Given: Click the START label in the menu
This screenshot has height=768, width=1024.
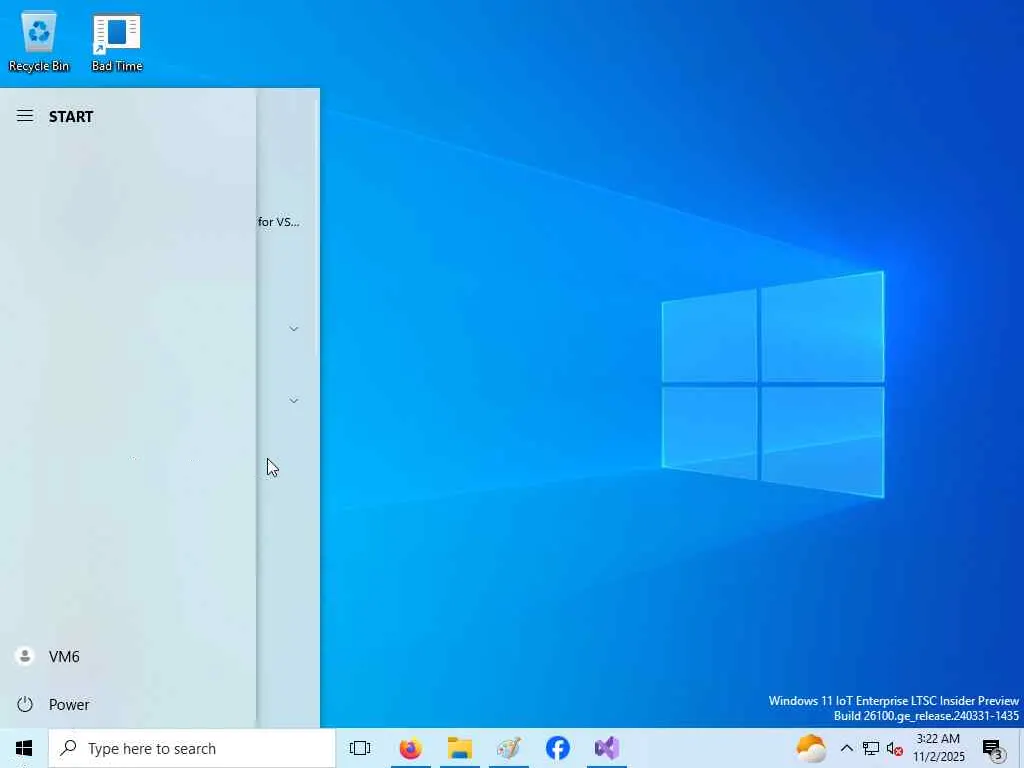Looking at the screenshot, I should [71, 117].
